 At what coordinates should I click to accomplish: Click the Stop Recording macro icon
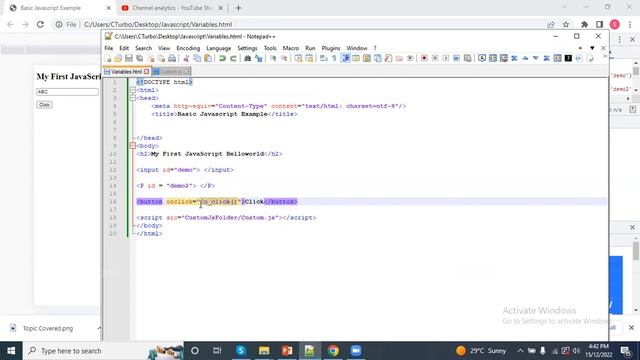(435, 58)
